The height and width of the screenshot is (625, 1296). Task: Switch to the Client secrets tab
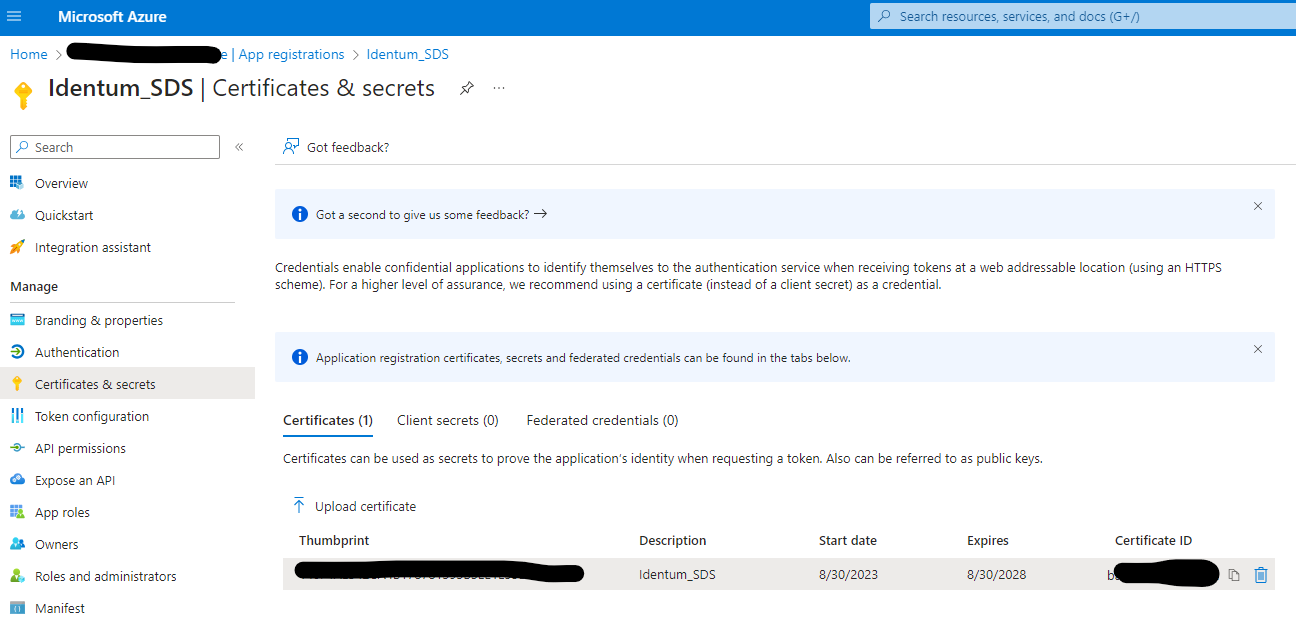[447, 420]
